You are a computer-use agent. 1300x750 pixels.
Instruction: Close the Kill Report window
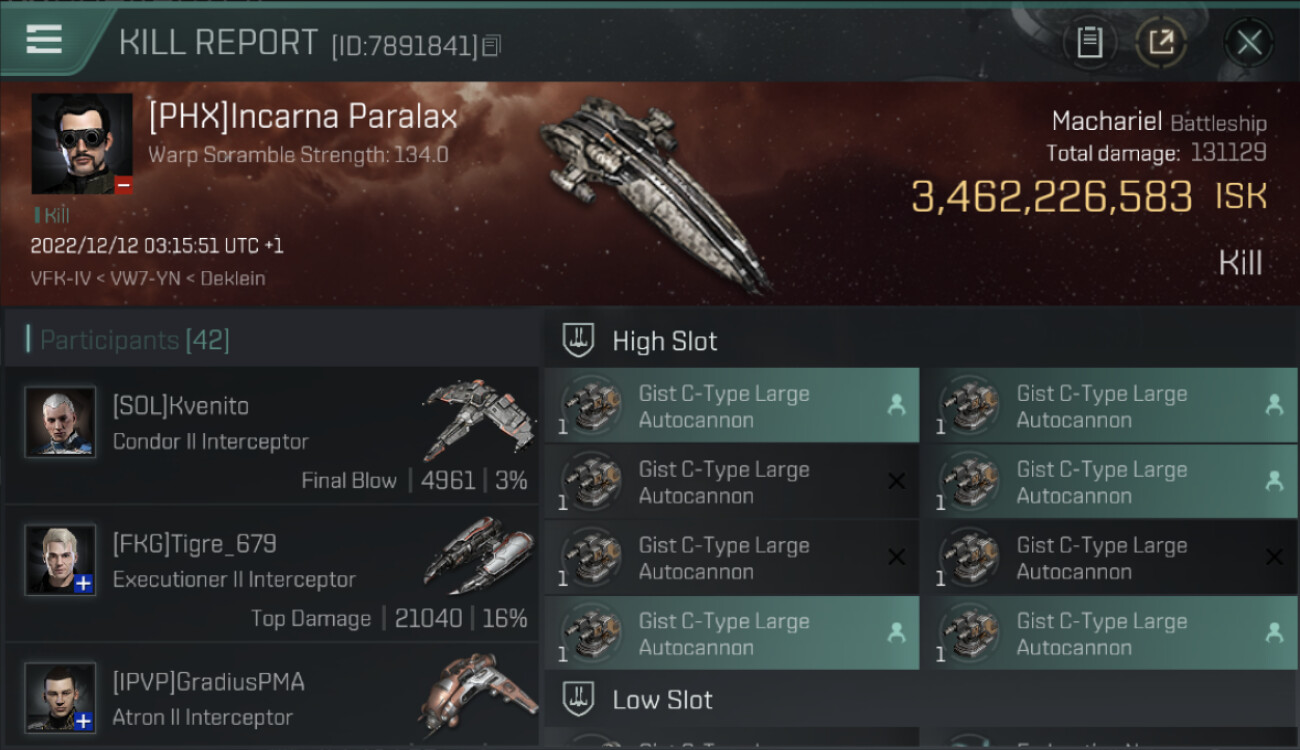(1249, 42)
